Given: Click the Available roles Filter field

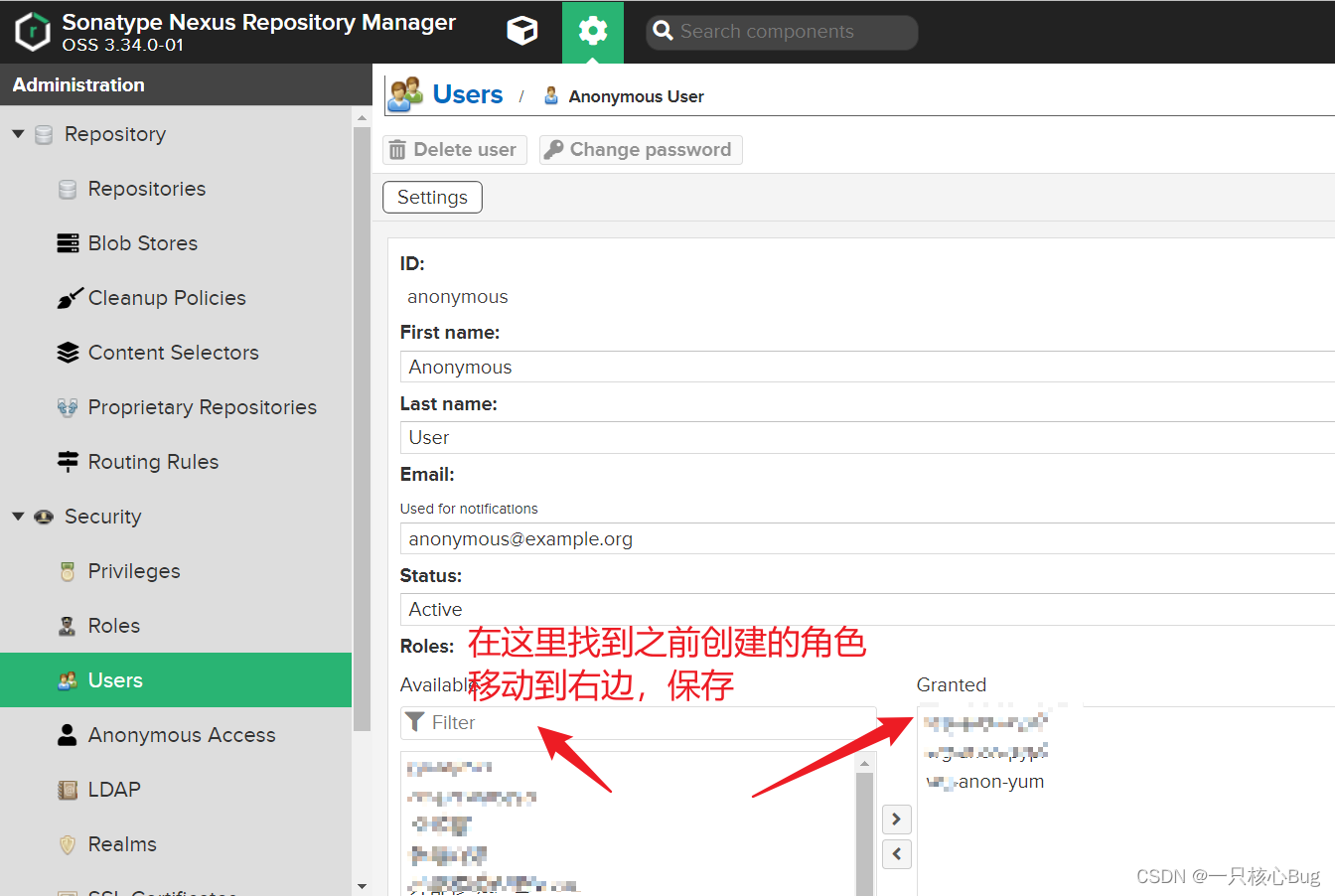Looking at the screenshot, I should (x=639, y=723).
